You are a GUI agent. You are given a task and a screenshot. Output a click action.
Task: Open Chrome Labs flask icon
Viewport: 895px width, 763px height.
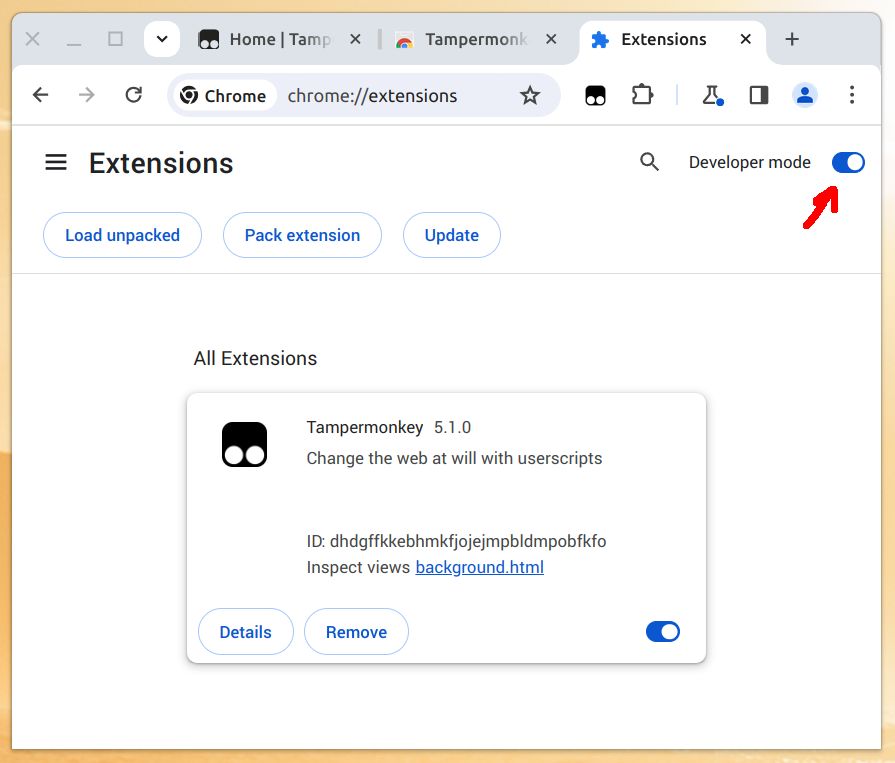(x=712, y=95)
